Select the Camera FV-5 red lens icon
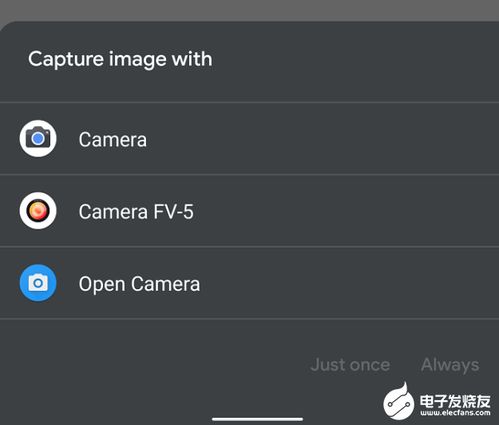 tap(38, 211)
